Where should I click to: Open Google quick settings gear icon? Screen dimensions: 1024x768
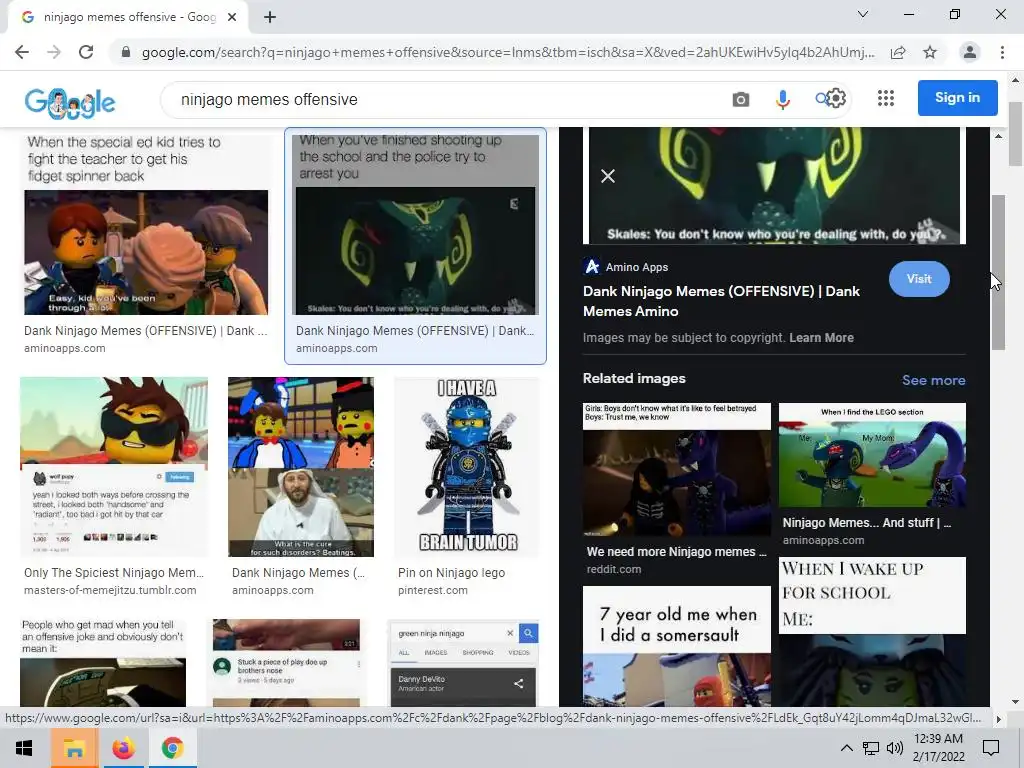point(836,99)
